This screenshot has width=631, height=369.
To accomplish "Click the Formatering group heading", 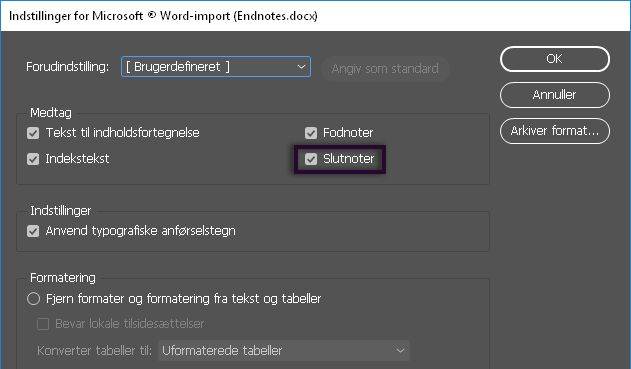I will point(63,278).
